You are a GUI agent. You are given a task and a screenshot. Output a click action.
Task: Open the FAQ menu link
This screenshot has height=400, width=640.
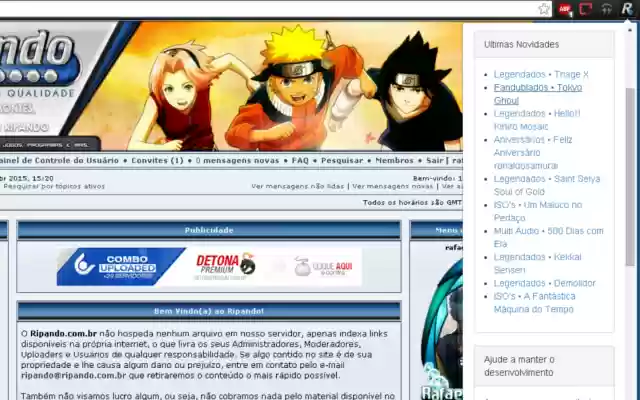(x=300, y=160)
